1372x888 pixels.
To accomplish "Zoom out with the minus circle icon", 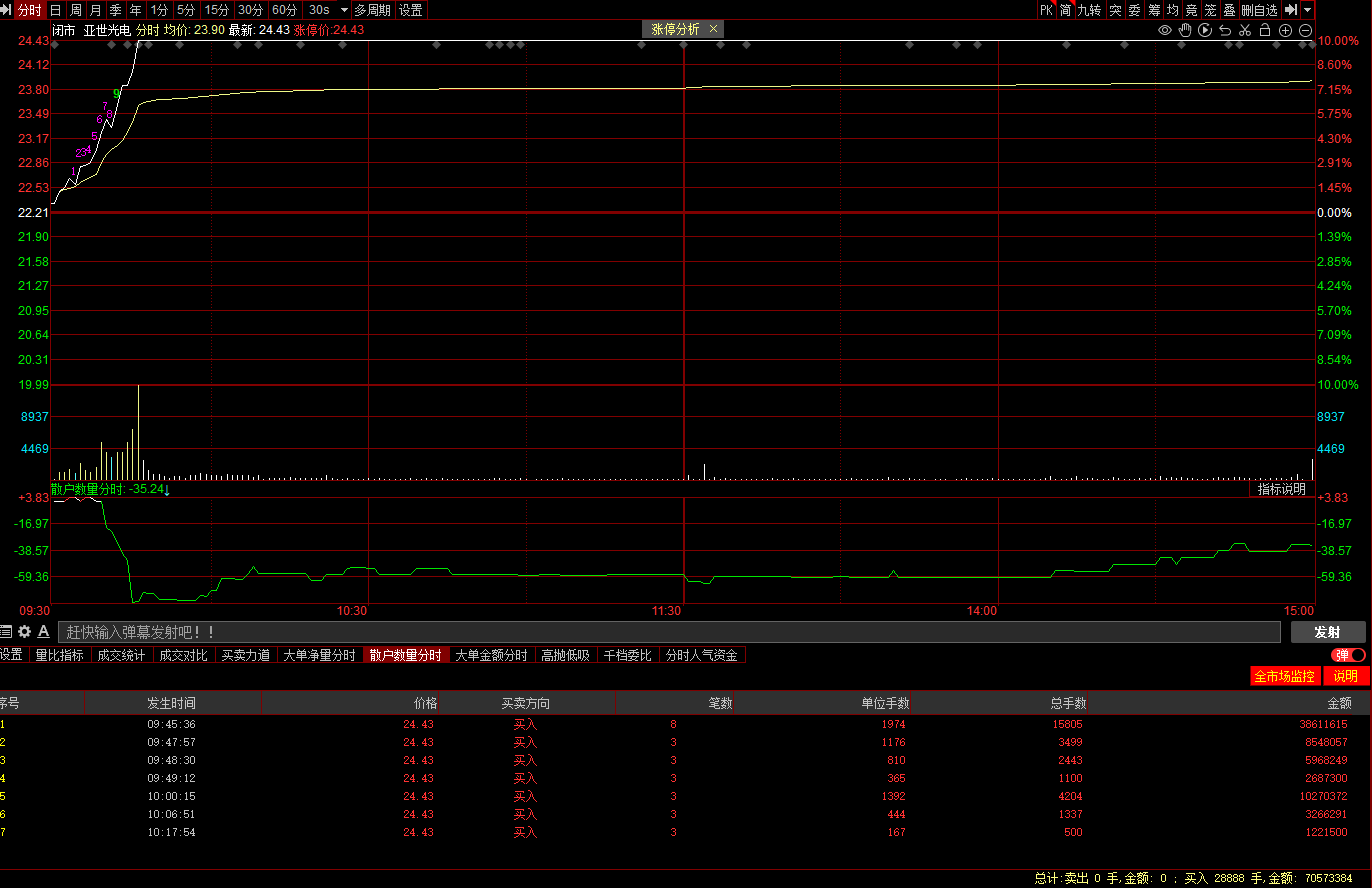I will pyautogui.click(x=1306, y=30).
